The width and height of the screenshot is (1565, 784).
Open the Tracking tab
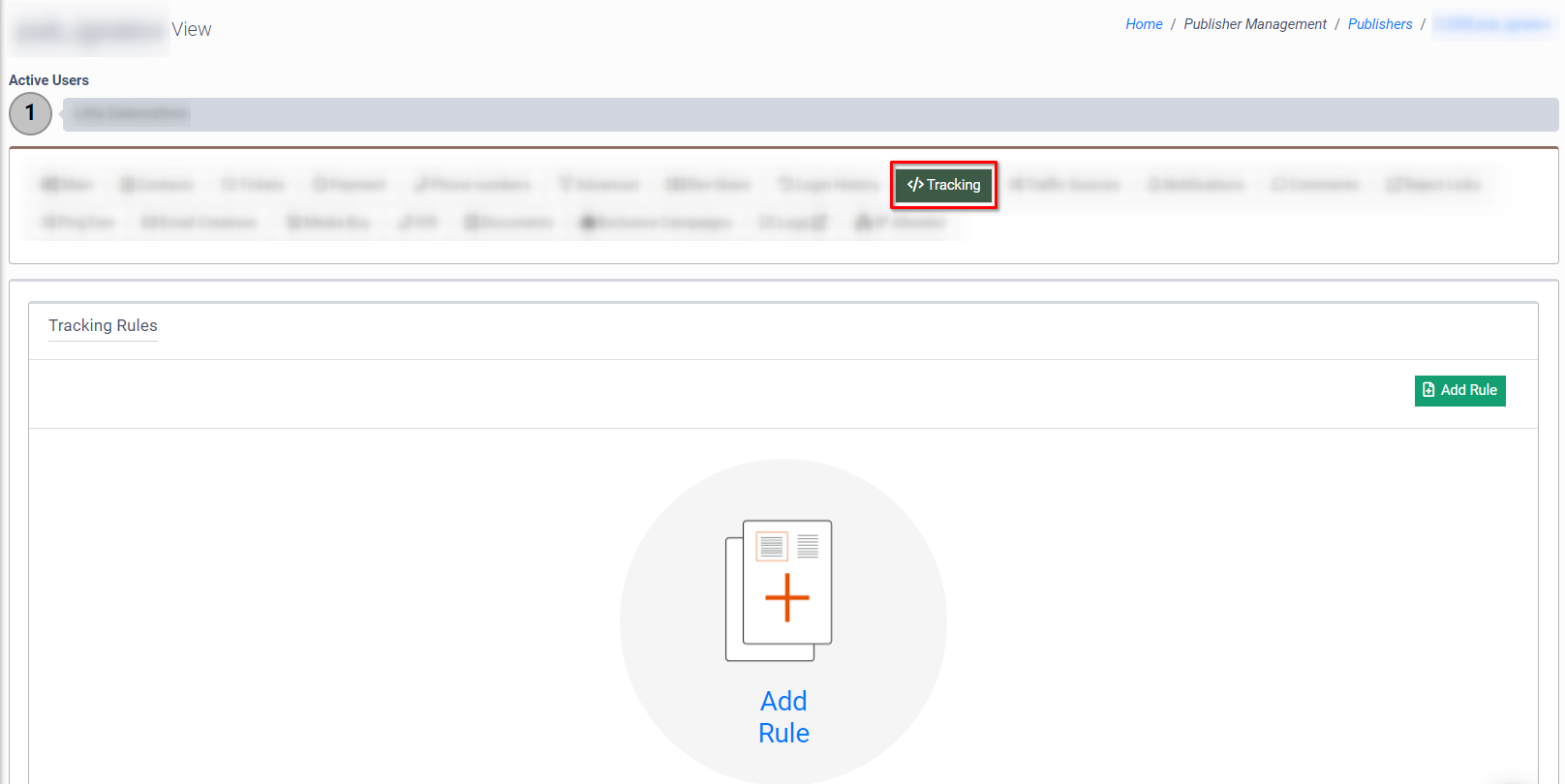pos(943,185)
